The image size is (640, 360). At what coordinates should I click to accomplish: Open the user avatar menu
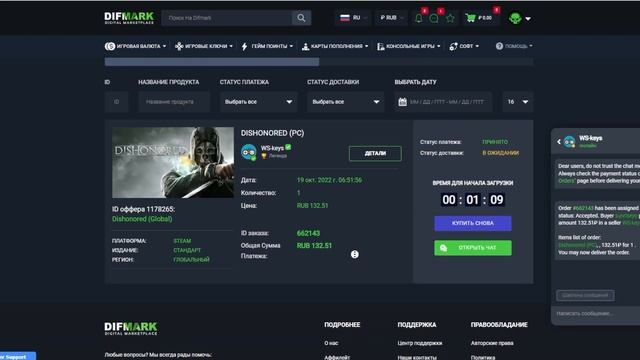click(515, 18)
